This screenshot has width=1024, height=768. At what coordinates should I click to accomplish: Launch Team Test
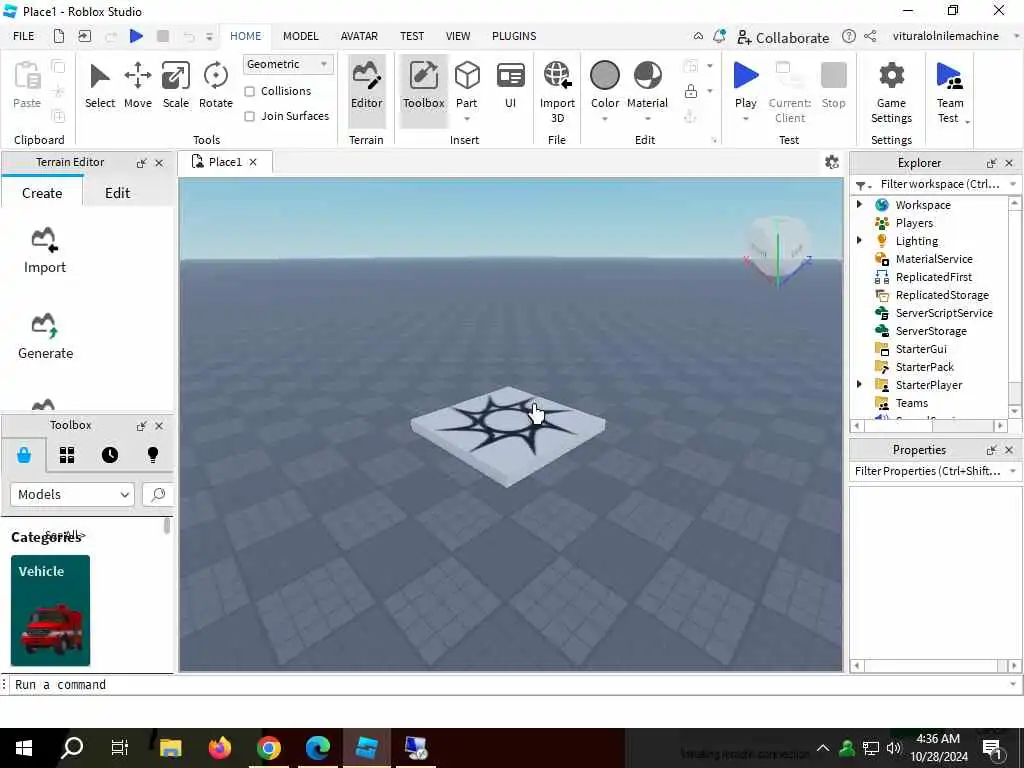point(950,91)
